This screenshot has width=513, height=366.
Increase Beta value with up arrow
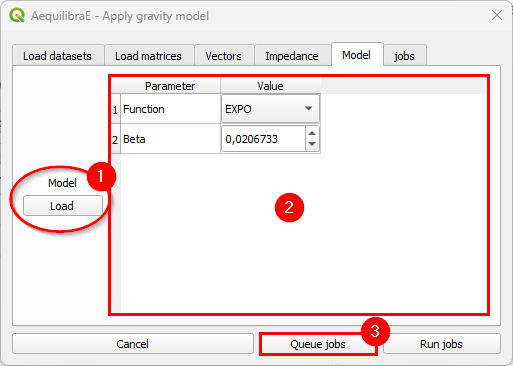coord(312,133)
